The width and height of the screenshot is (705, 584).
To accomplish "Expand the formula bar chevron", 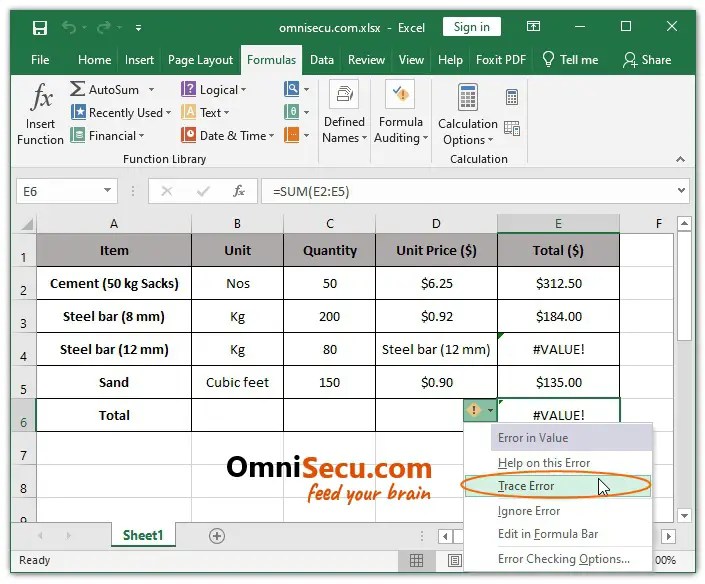I will (x=681, y=191).
